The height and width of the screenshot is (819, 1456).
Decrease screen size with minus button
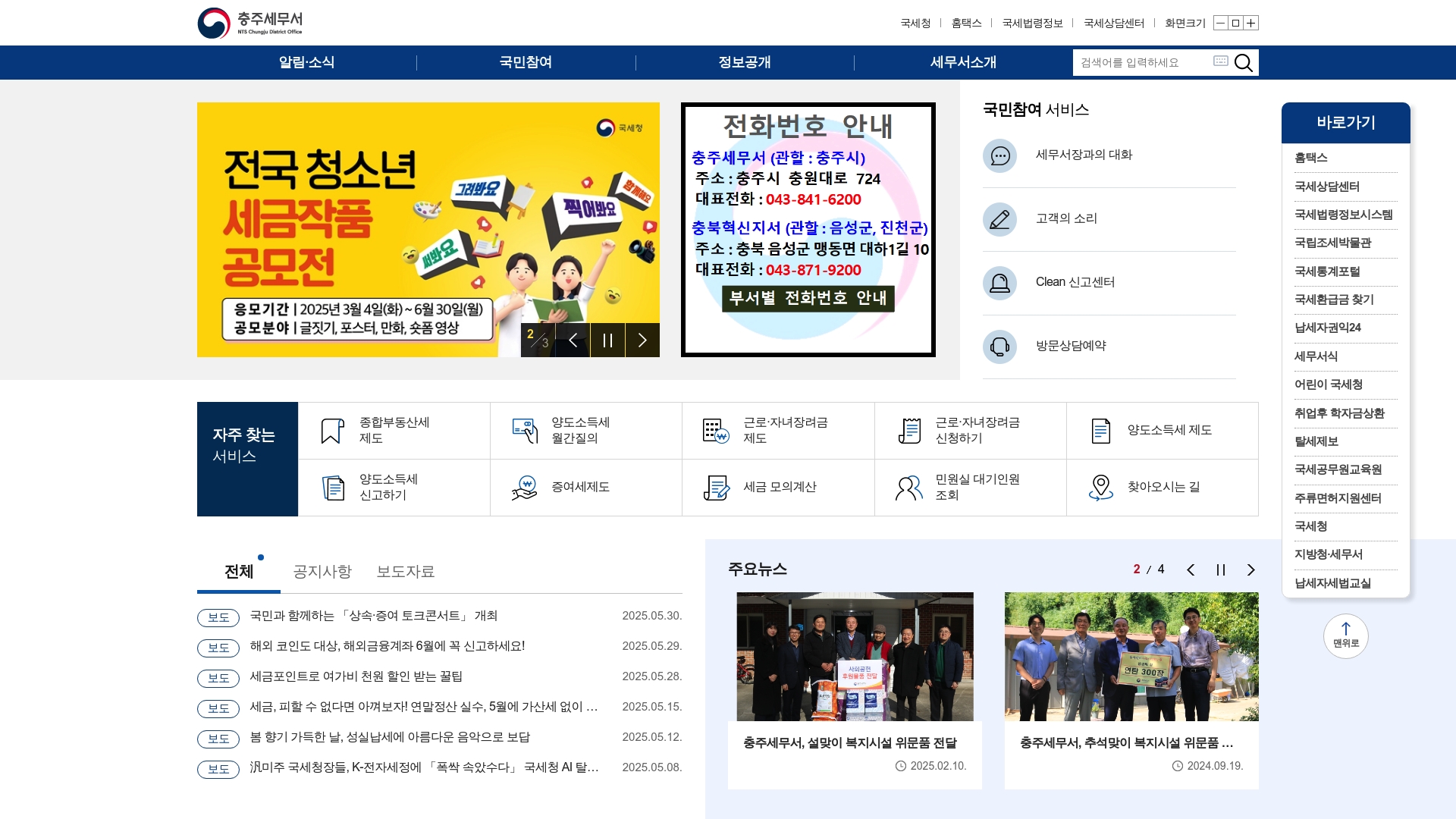pyautogui.click(x=1220, y=24)
